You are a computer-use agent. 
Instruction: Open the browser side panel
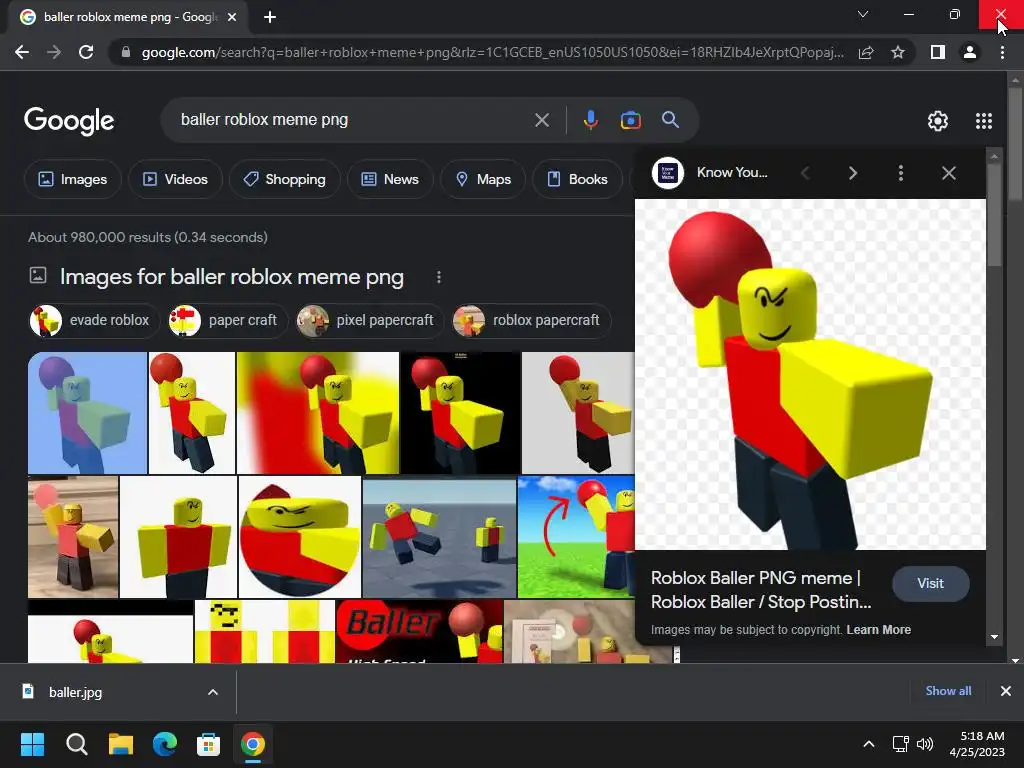coord(938,52)
